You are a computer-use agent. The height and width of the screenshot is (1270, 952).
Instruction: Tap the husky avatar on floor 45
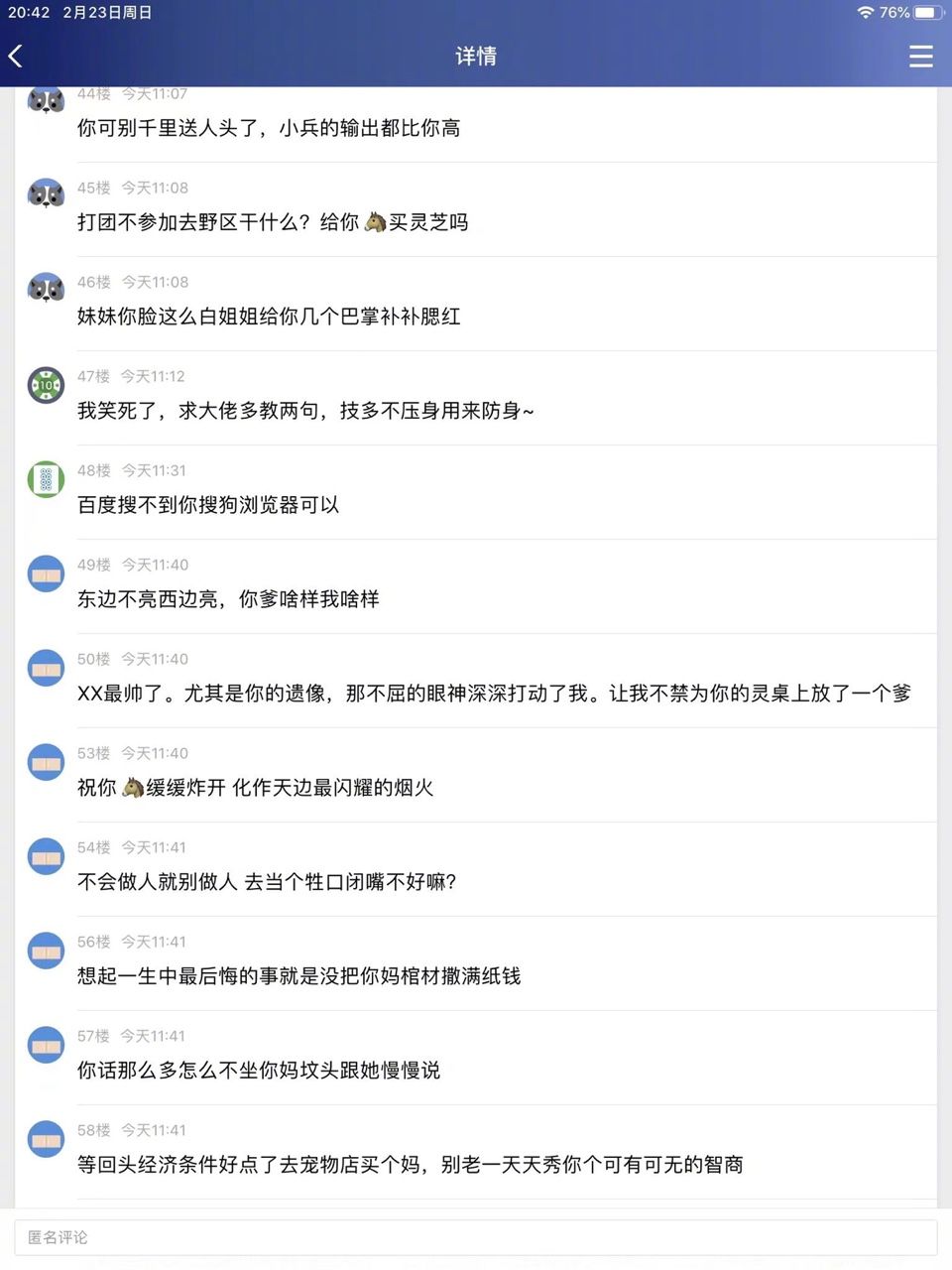click(x=46, y=193)
